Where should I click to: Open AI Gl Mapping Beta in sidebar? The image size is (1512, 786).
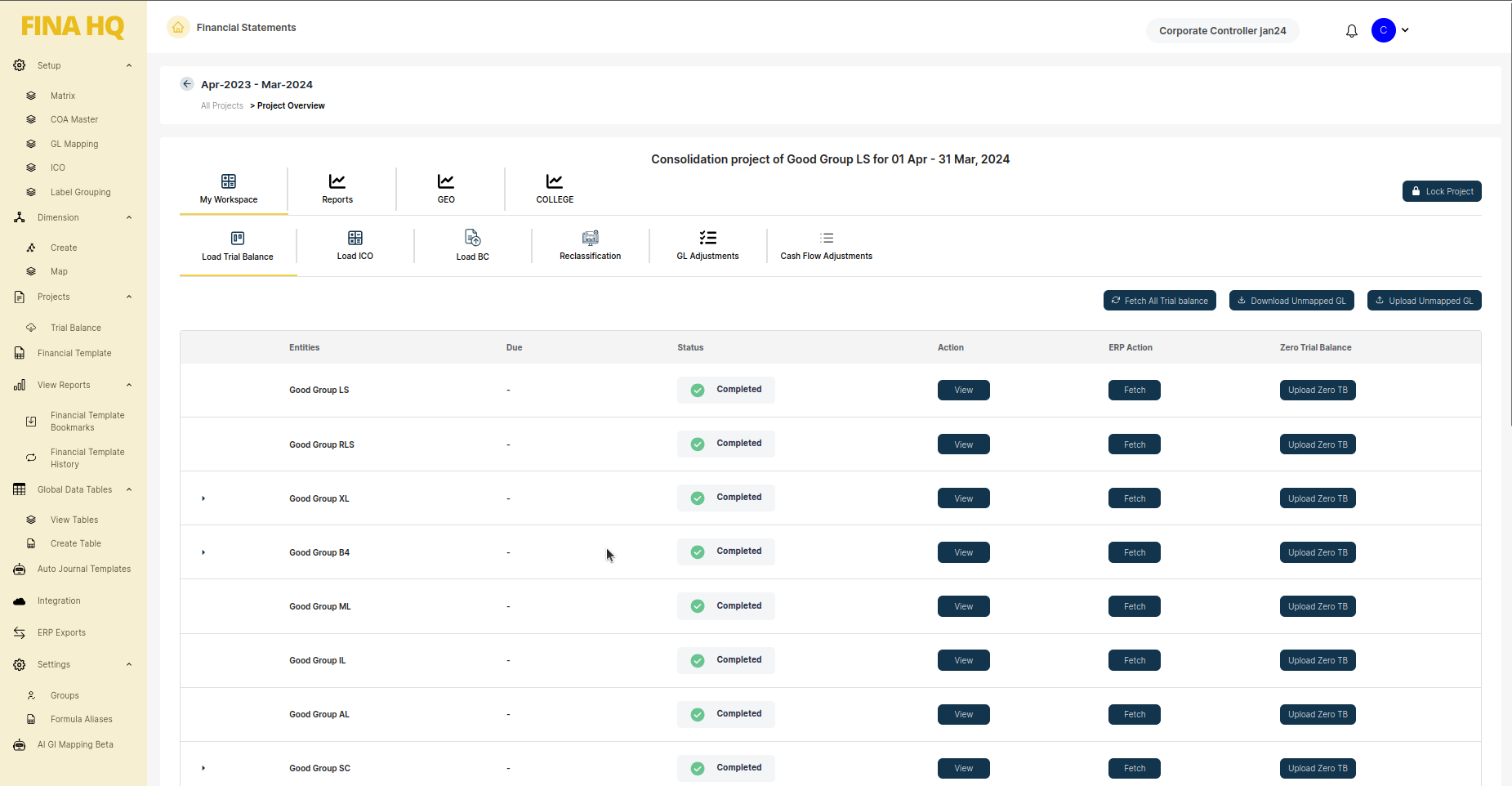click(x=75, y=744)
